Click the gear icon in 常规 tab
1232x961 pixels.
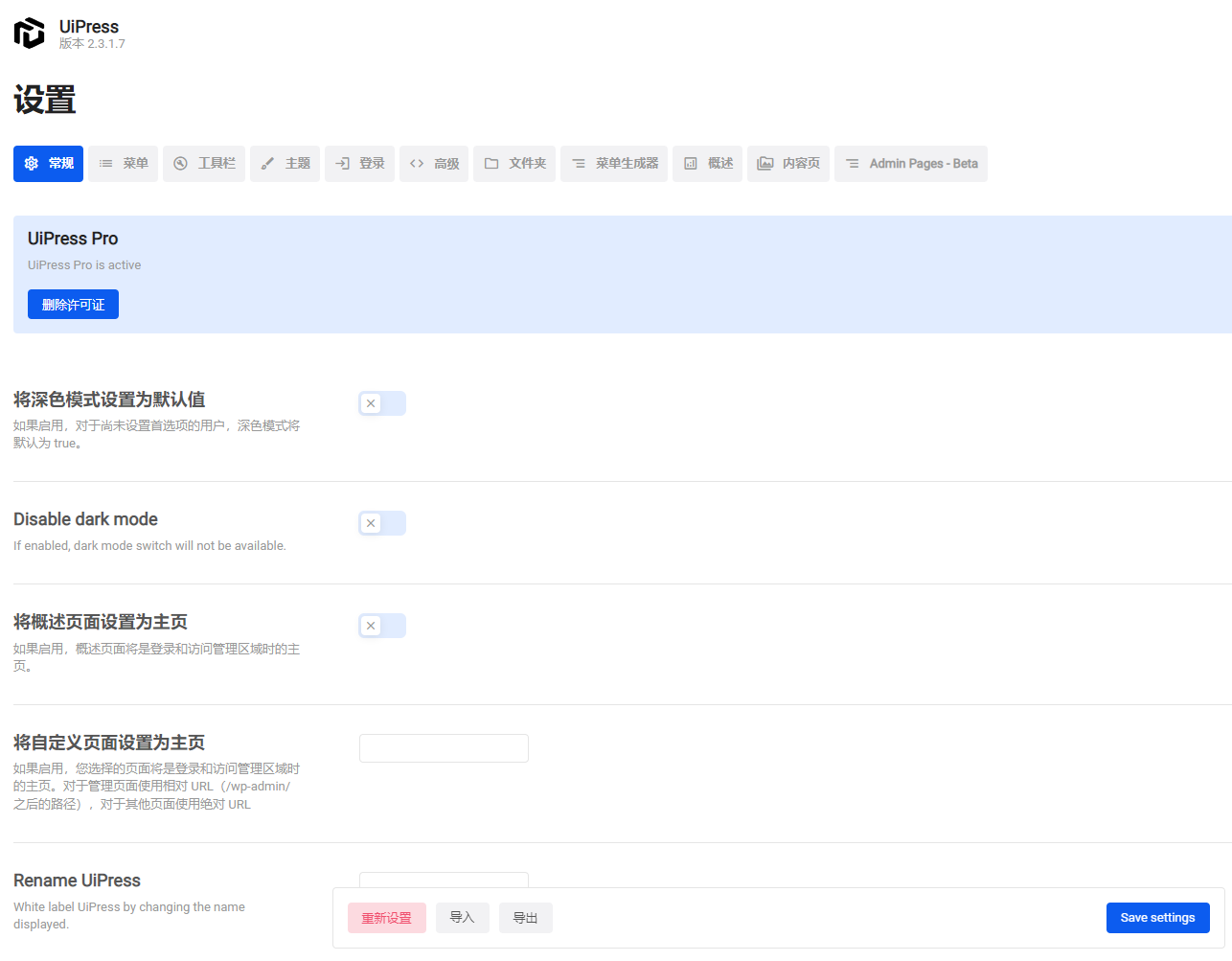(x=32, y=164)
